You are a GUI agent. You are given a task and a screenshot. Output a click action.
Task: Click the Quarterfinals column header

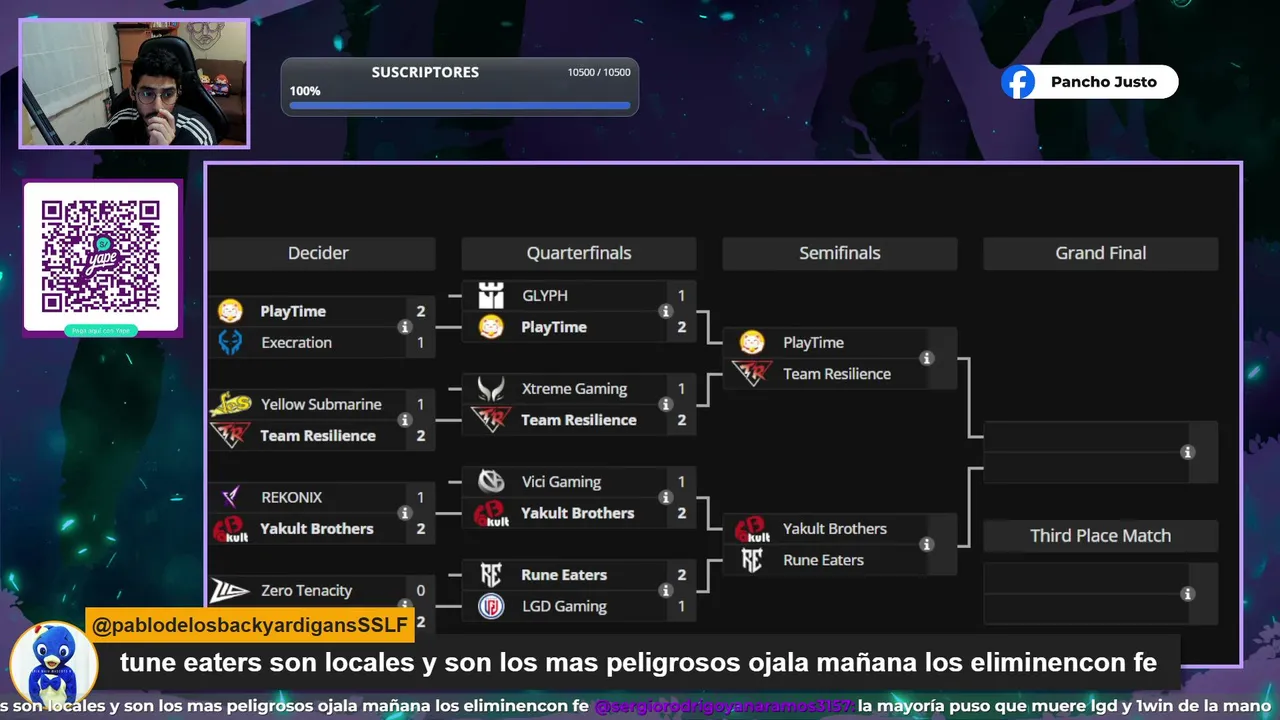click(x=579, y=253)
